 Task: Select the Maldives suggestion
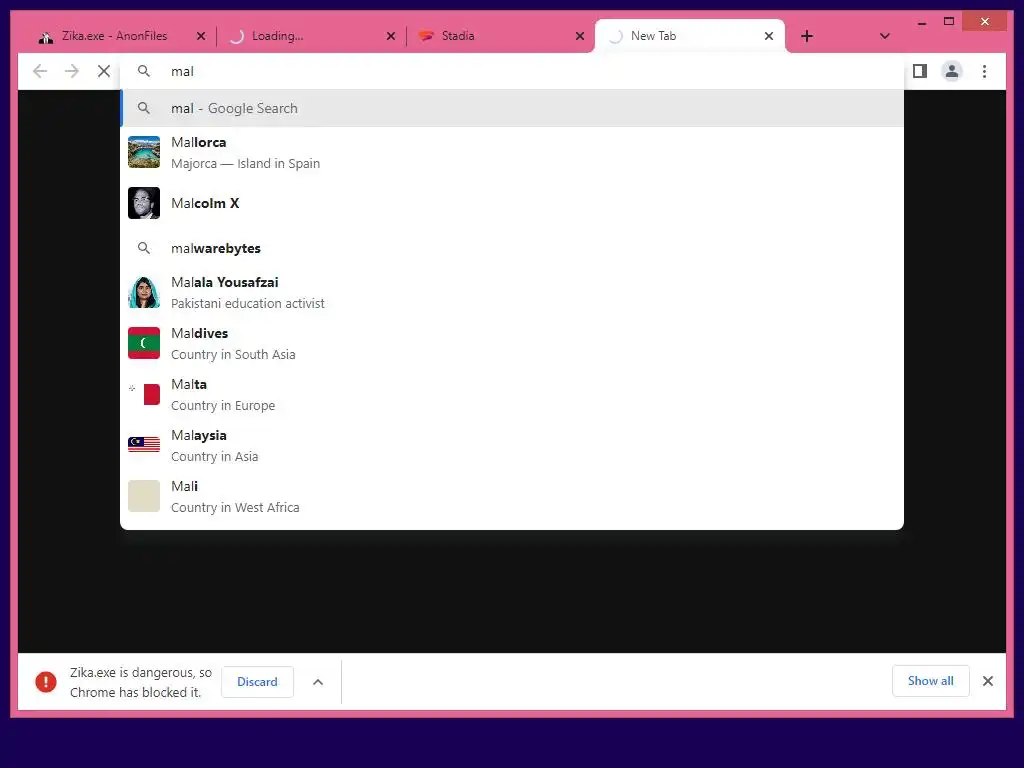click(513, 343)
